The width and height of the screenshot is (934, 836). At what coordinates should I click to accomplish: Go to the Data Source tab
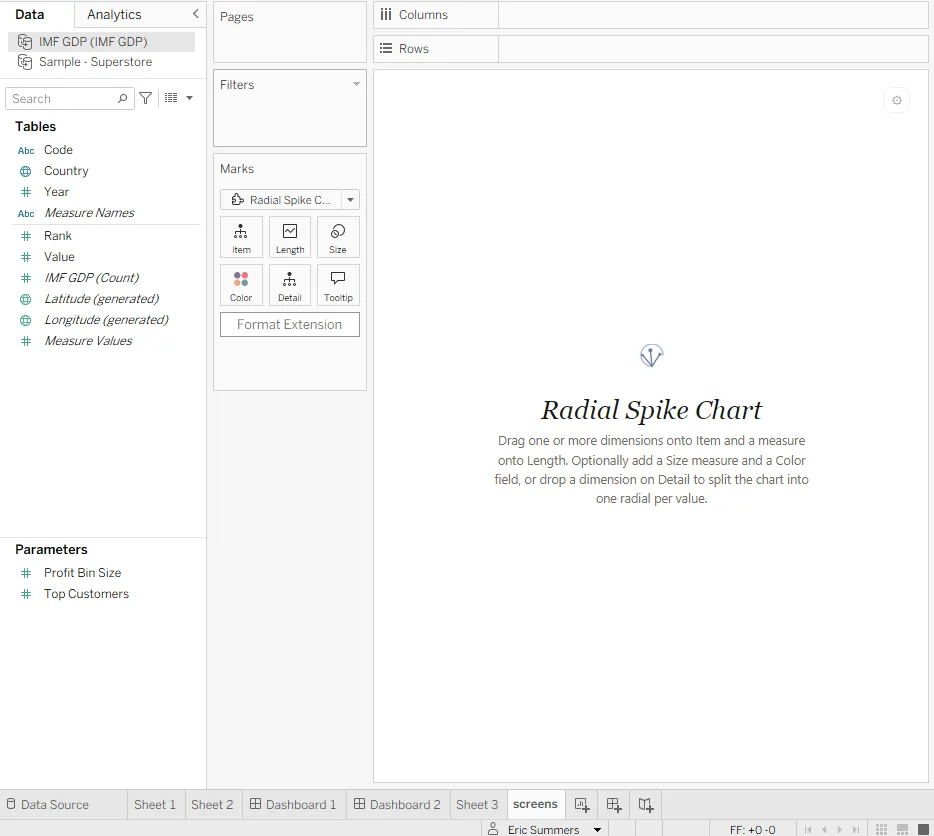click(48, 804)
